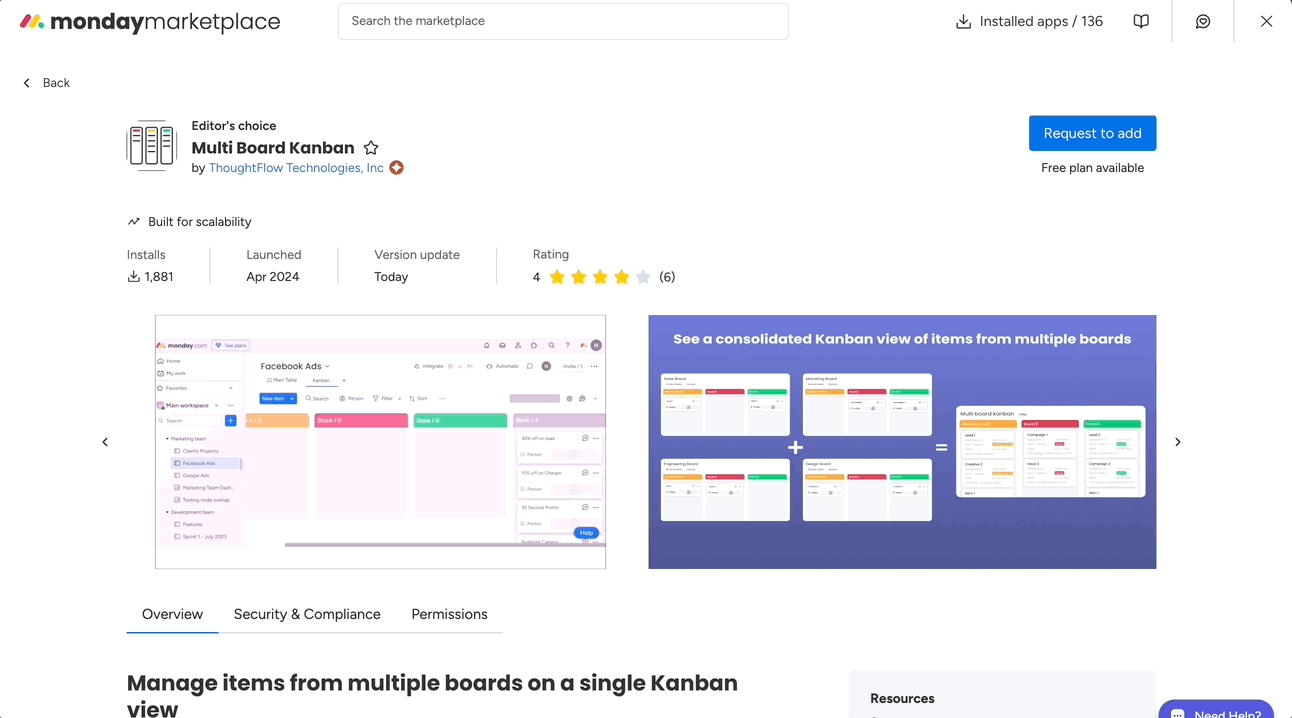Click the Editor's choice label
Image resolution: width=1292 pixels, height=718 pixels.
pyautogui.click(x=234, y=126)
